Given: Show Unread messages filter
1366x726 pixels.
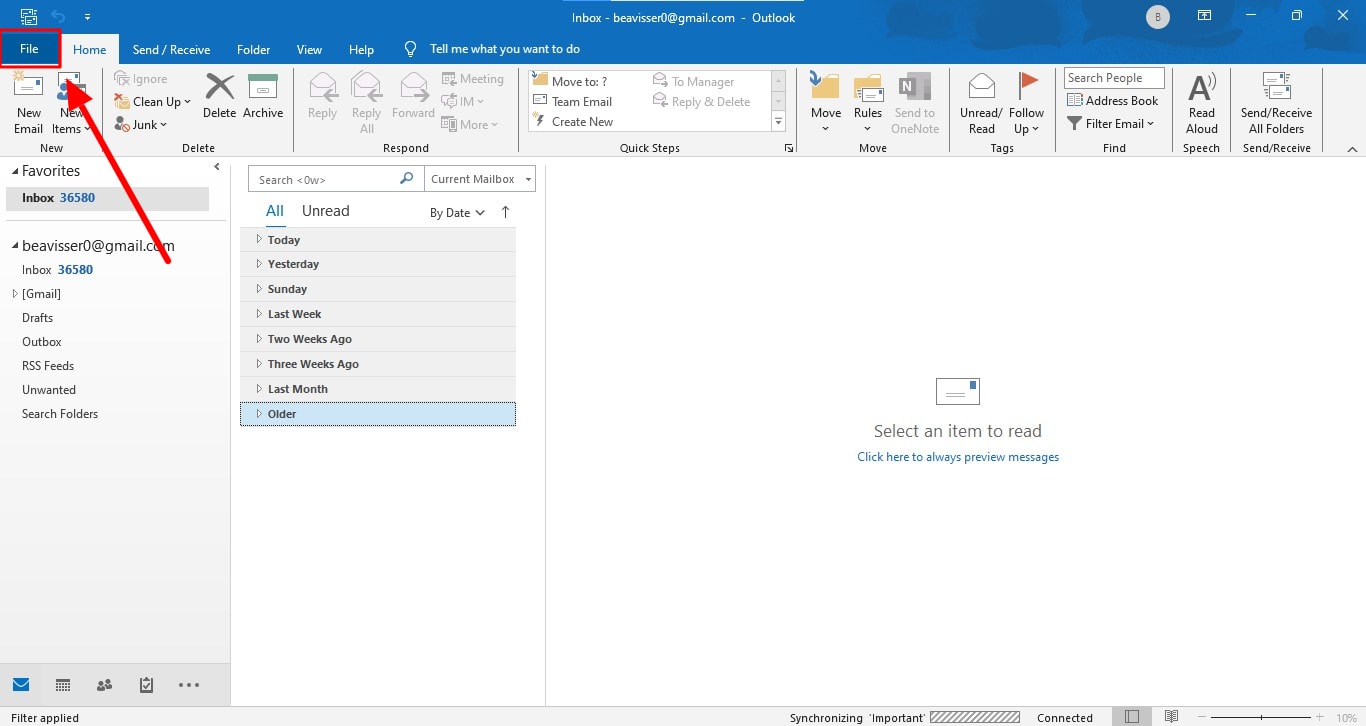Looking at the screenshot, I should [325, 211].
